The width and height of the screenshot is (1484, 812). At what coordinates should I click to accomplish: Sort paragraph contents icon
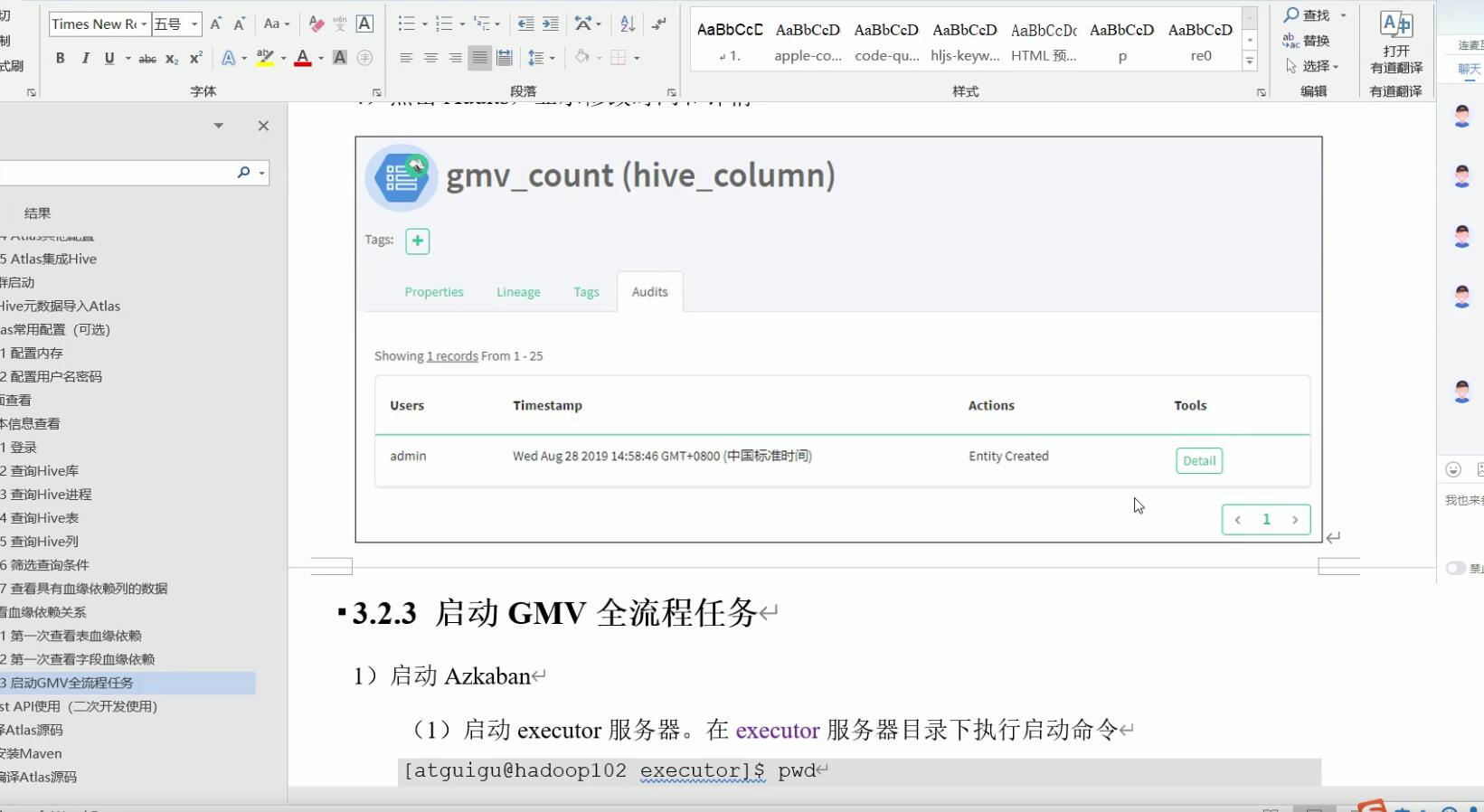(628, 24)
